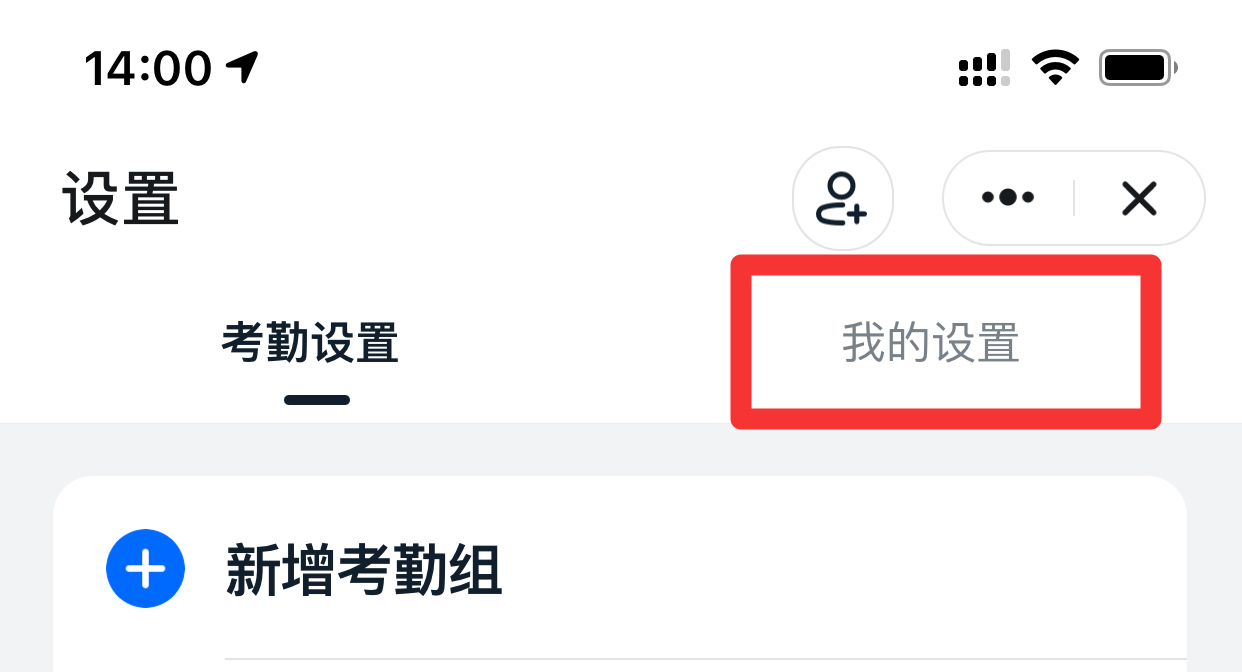Screen dimensions: 1242x672
Task: Tap the blue plus circle icon
Action: 146,569
